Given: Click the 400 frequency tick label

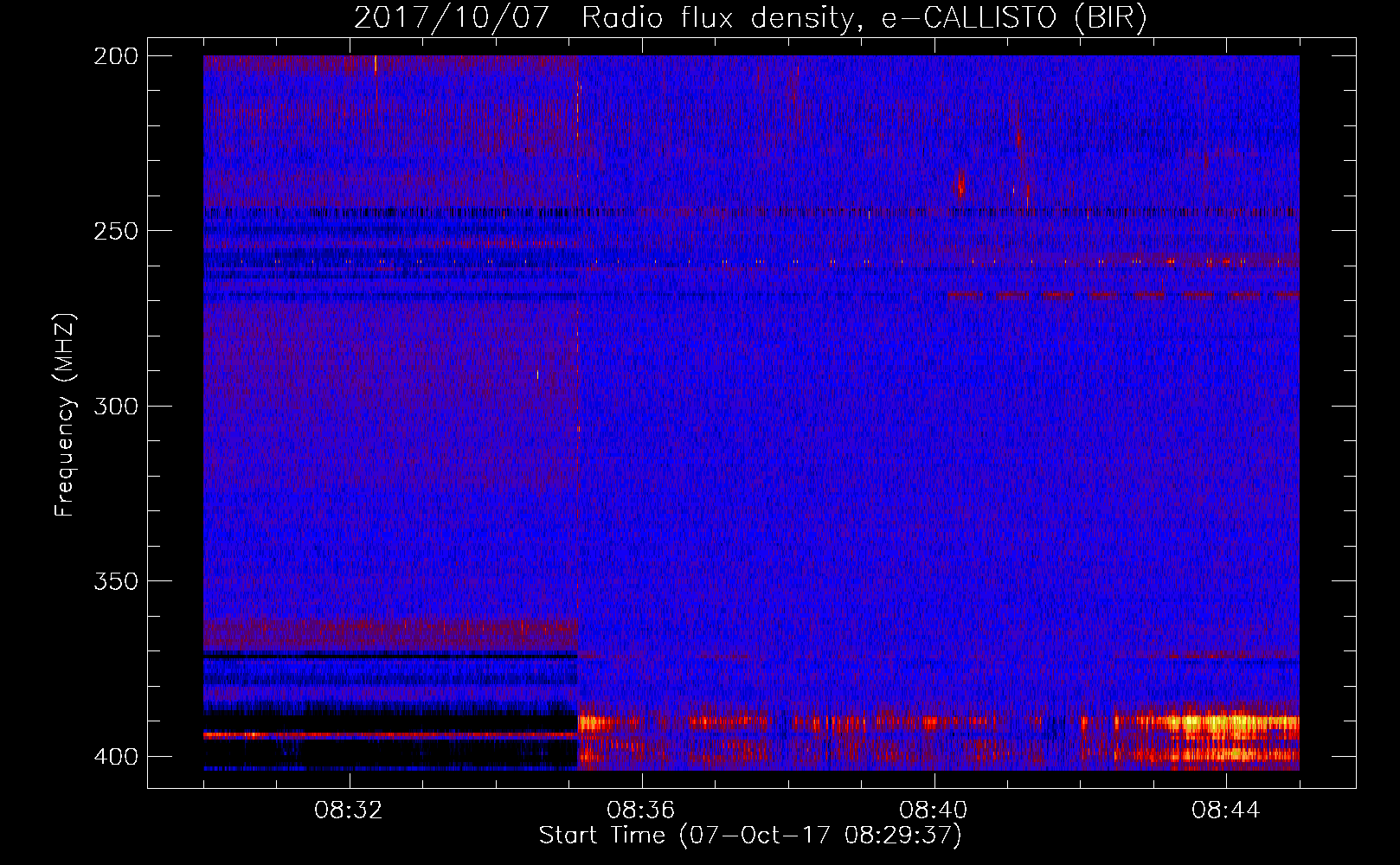Looking at the screenshot, I should coord(115,757).
